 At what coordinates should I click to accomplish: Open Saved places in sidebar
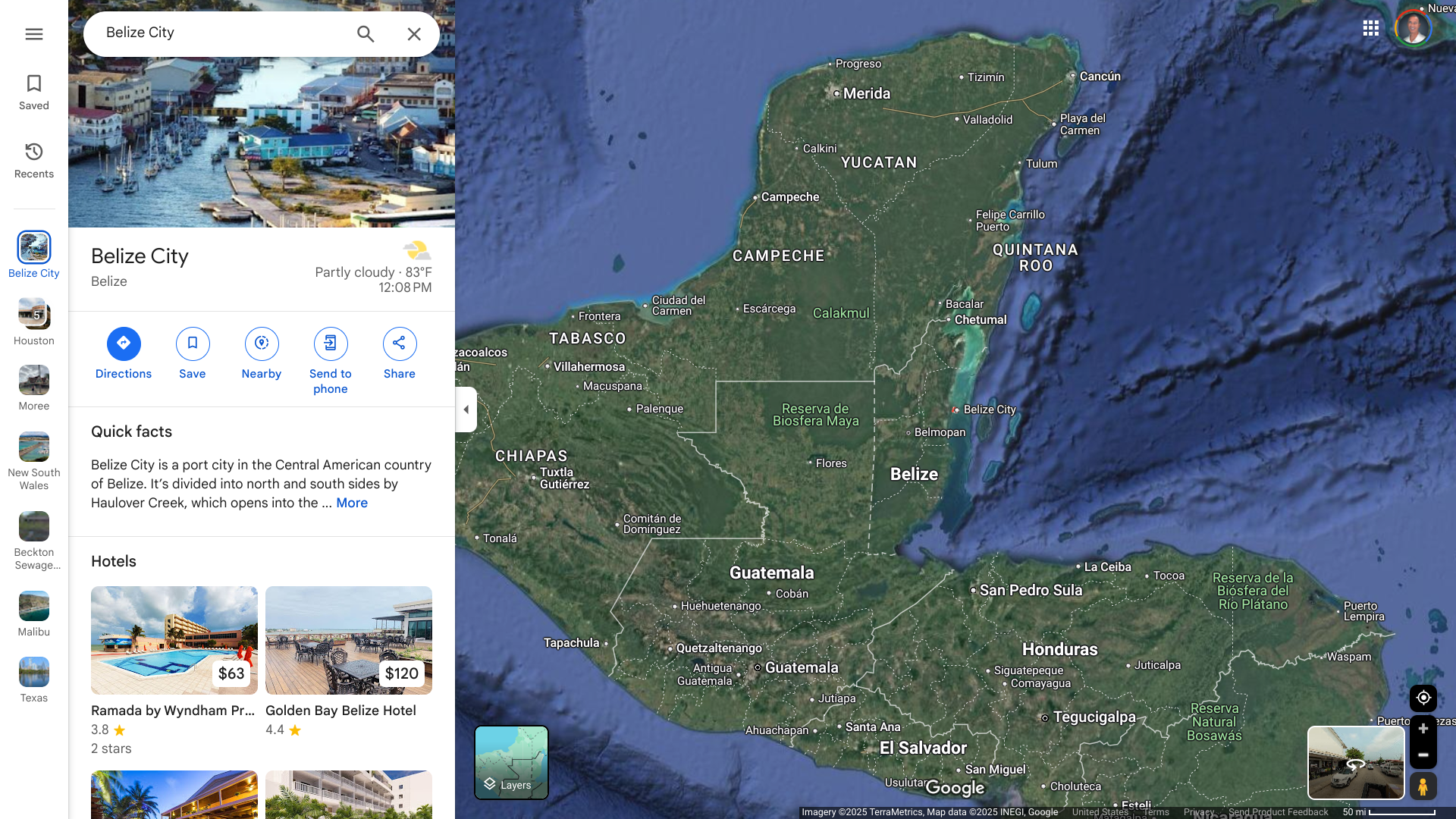click(x=33, y=92)
